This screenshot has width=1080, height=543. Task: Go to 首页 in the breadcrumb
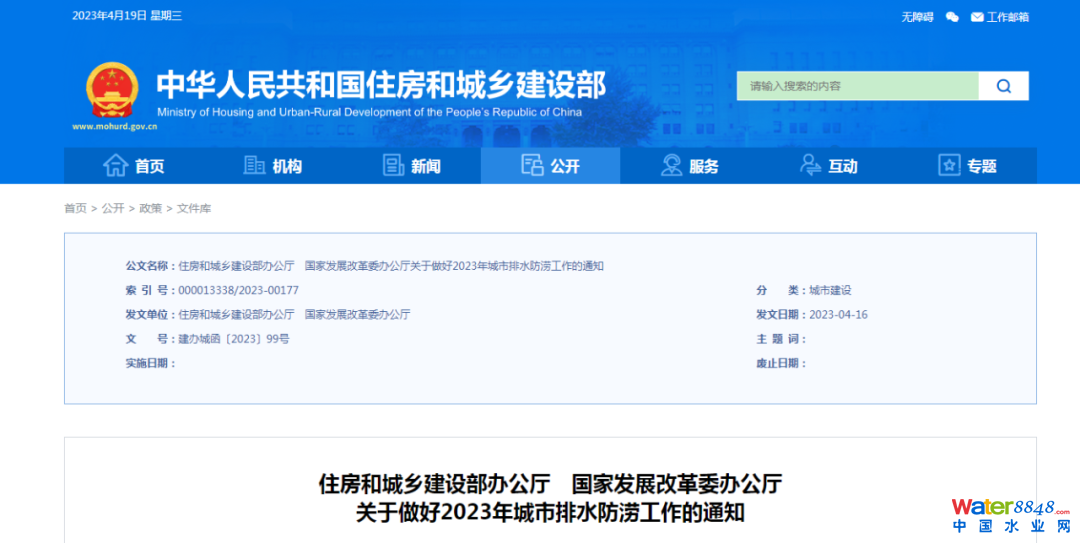click(75, 208)
